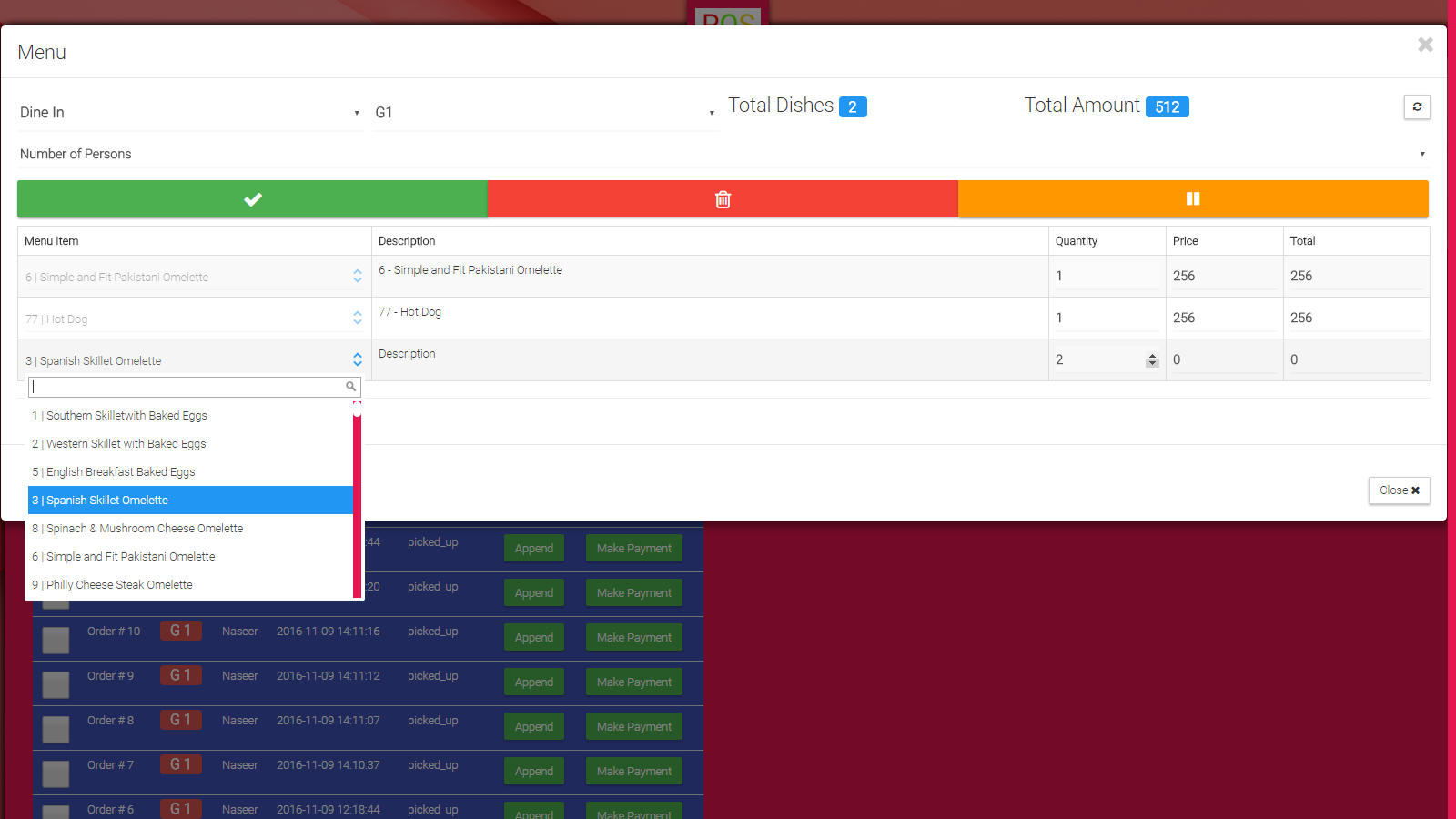Screen dimensions: 1456x819
Task: Select English Breakfast Baked Eggs option
Action: tap(120, 472)
